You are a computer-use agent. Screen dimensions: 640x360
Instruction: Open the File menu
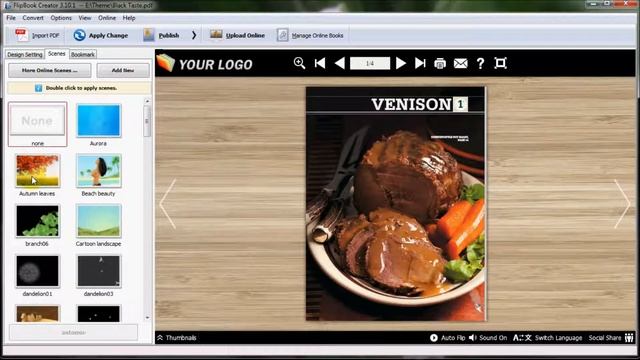coord(11,18)
